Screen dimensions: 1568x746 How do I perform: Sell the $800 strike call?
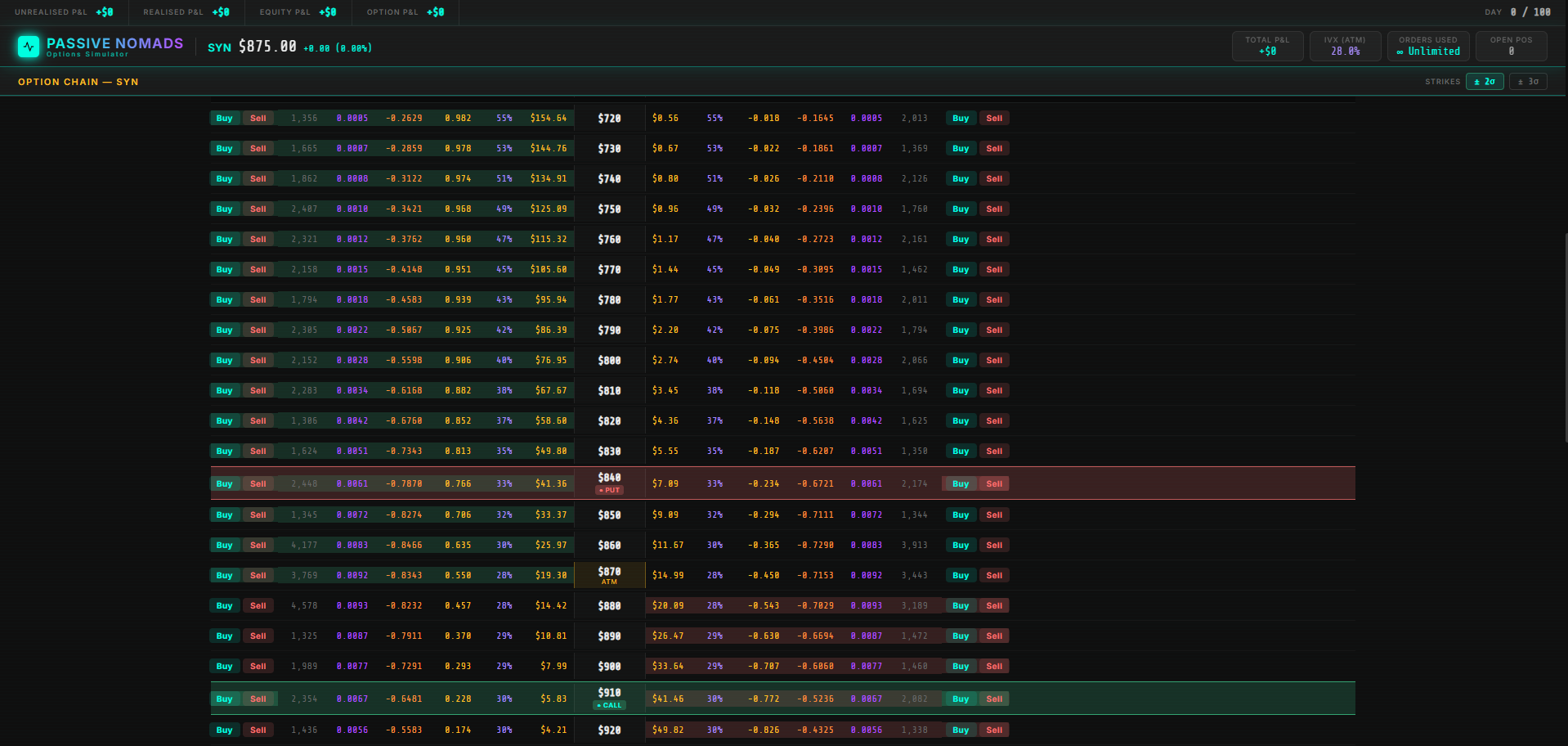coord(258,361)
